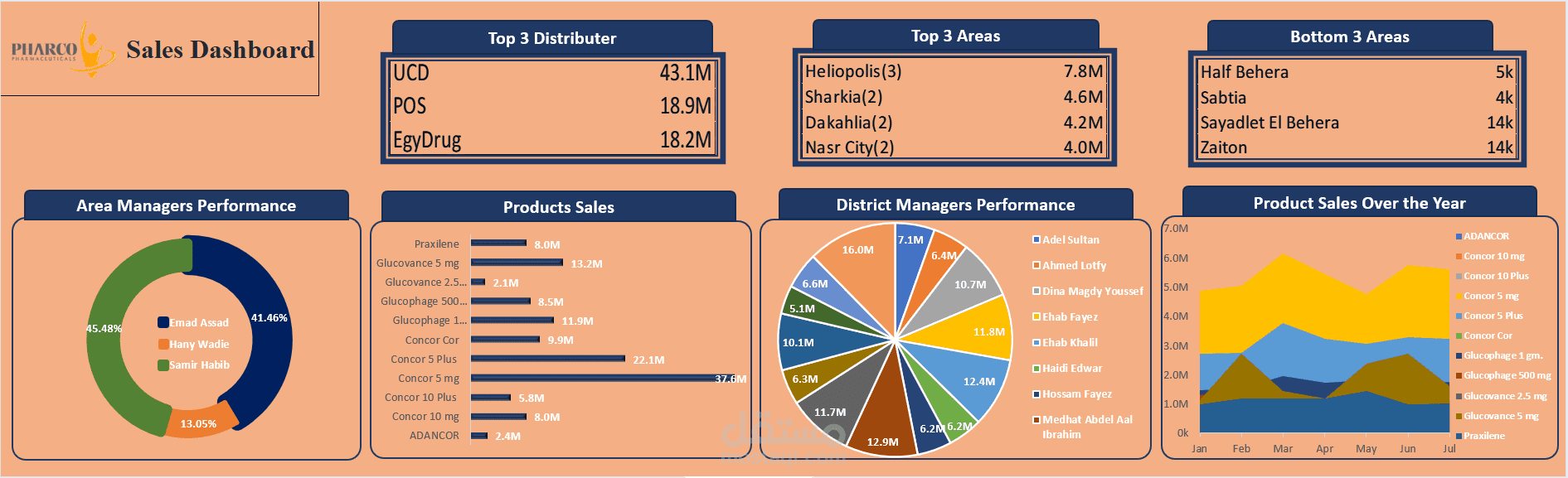Screen dimensions: 1568x478
Task: Select the Dakahlia(2) area row
Action: click(x=954, y=123)
